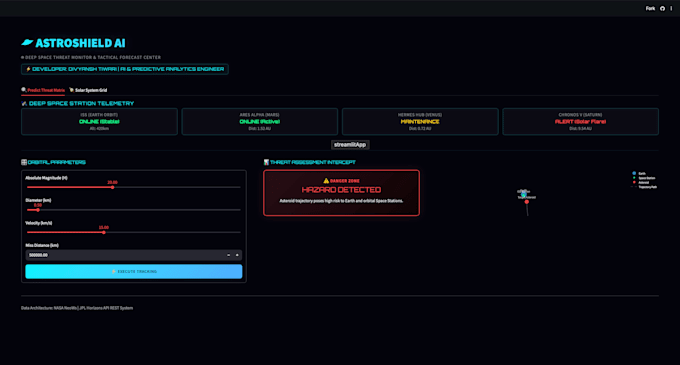Click the chart icon beside Threat Assessment Intercept

pyautogui.click(x=266, y=162)
